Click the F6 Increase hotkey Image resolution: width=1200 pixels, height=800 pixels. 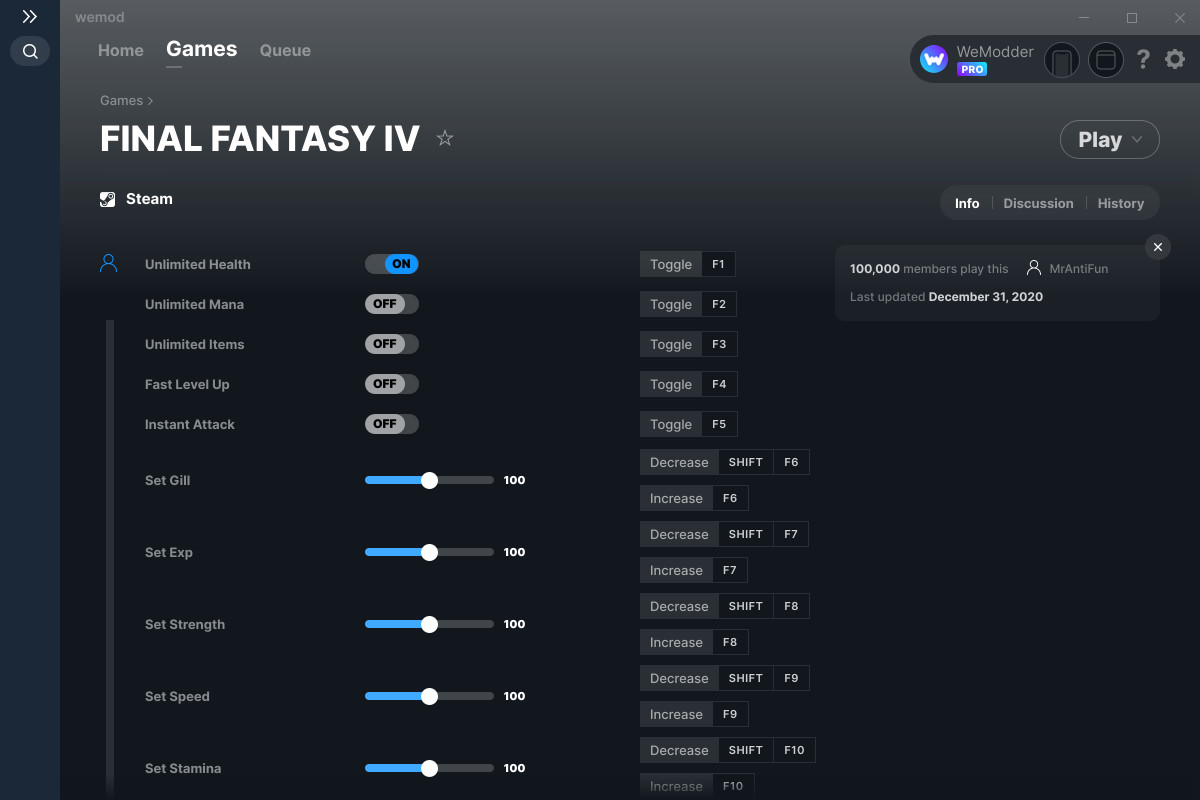(x=694, y=498)
